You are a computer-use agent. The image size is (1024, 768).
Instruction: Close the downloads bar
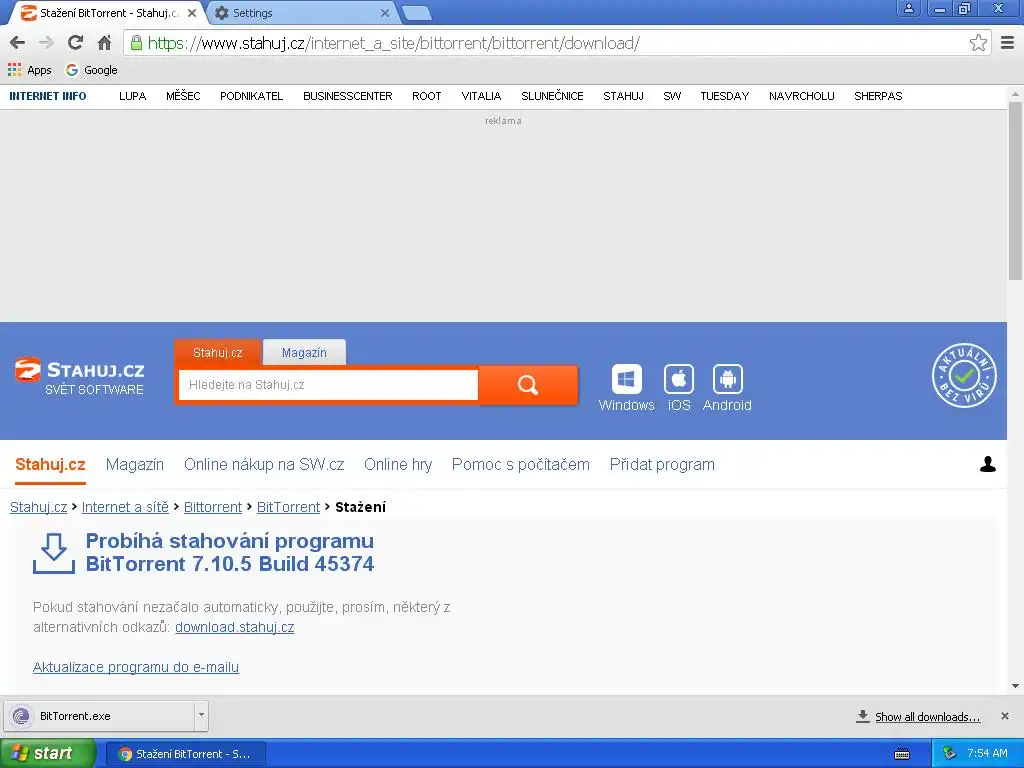(1004, 716)
